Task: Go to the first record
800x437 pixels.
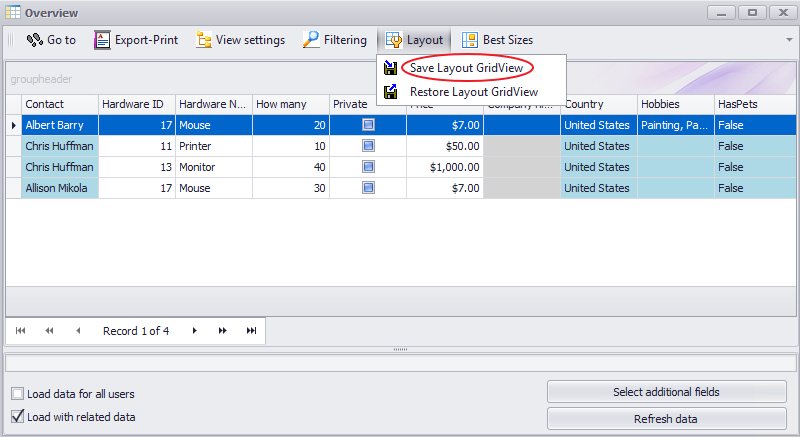Action: pyautogui.click(x=21, y=331)
